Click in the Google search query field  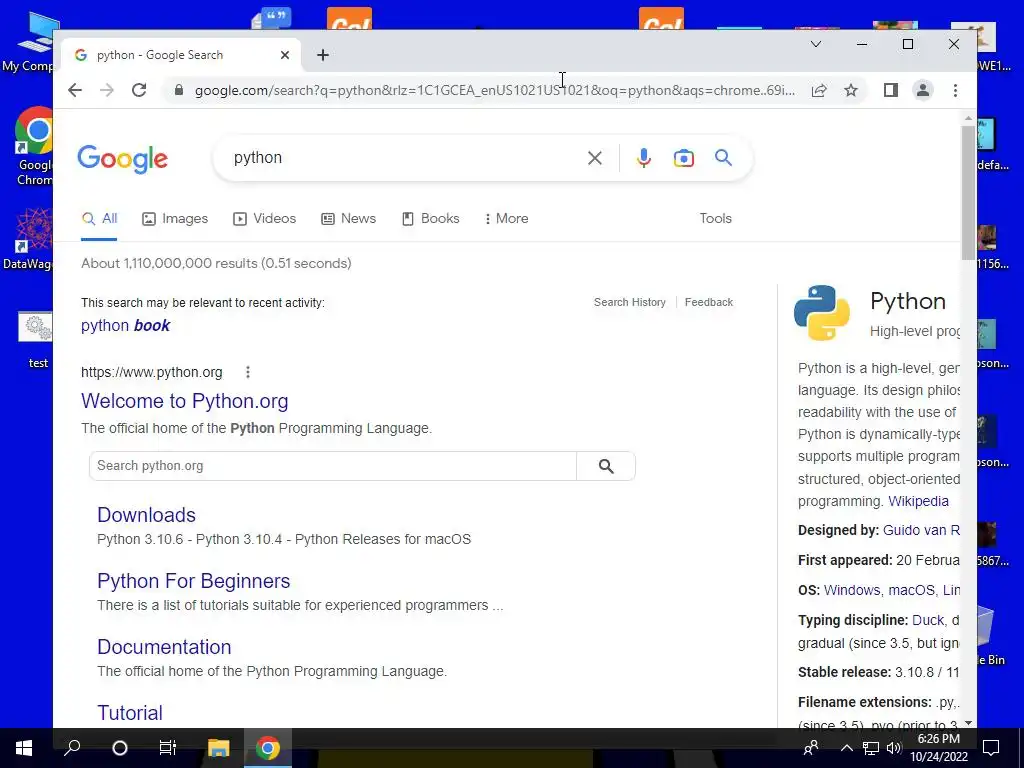tap(405, 158)
